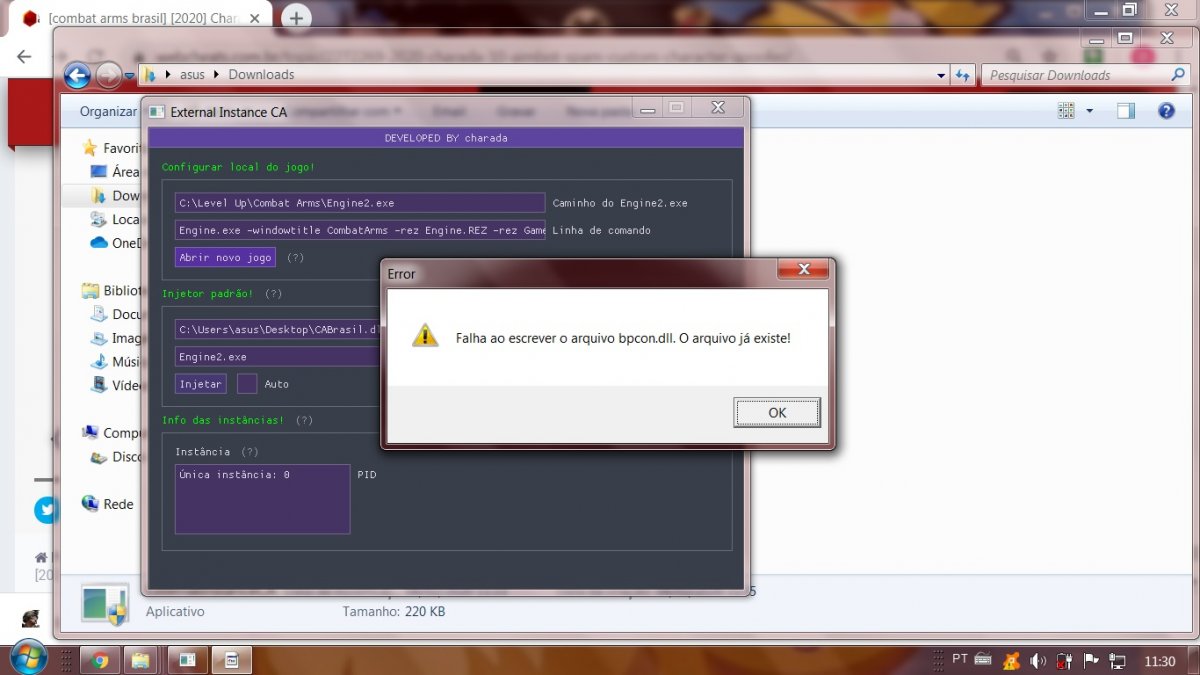Open the volume control in the system tray

1039,661
